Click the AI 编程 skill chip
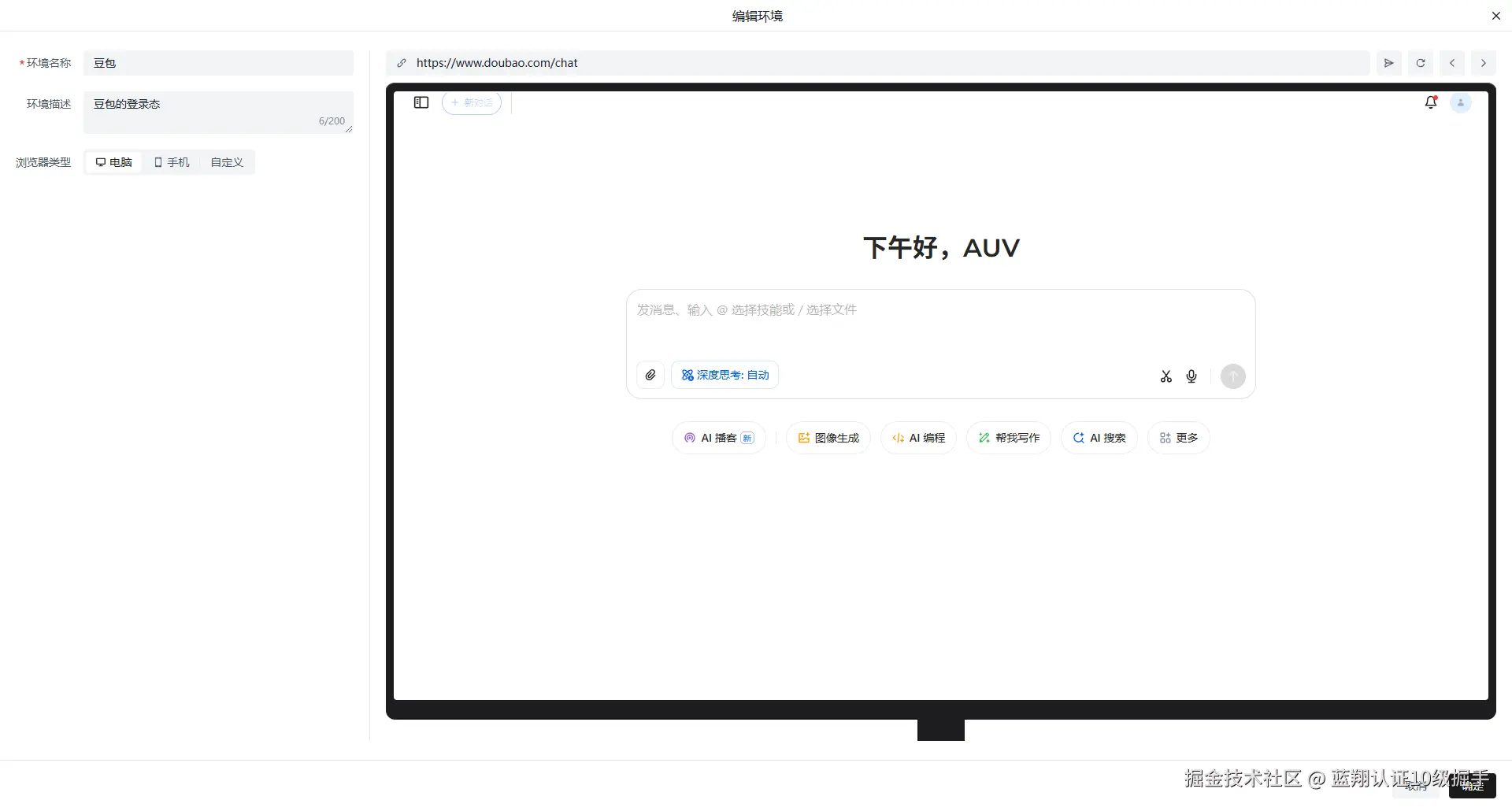 pos(918,438)
